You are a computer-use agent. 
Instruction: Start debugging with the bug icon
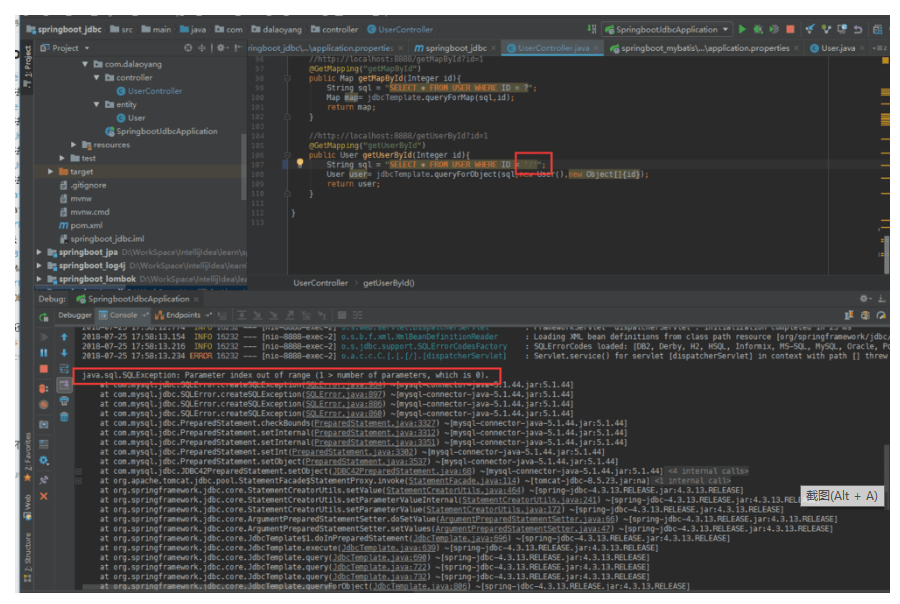[x=758, y=29]
